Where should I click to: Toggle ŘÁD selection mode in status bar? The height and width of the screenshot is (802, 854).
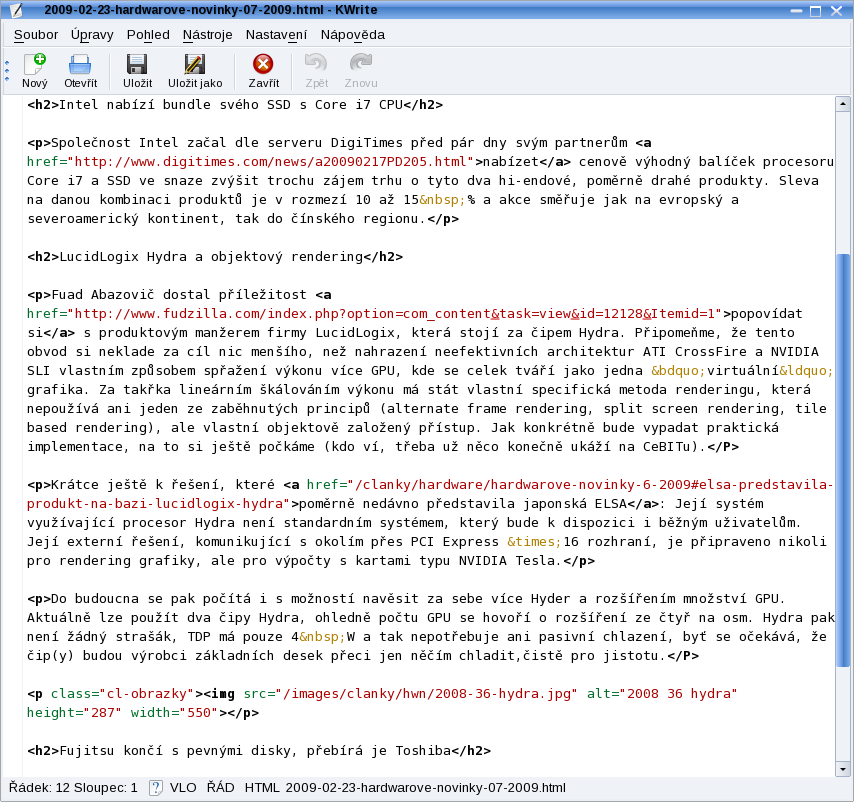(220, 788)
